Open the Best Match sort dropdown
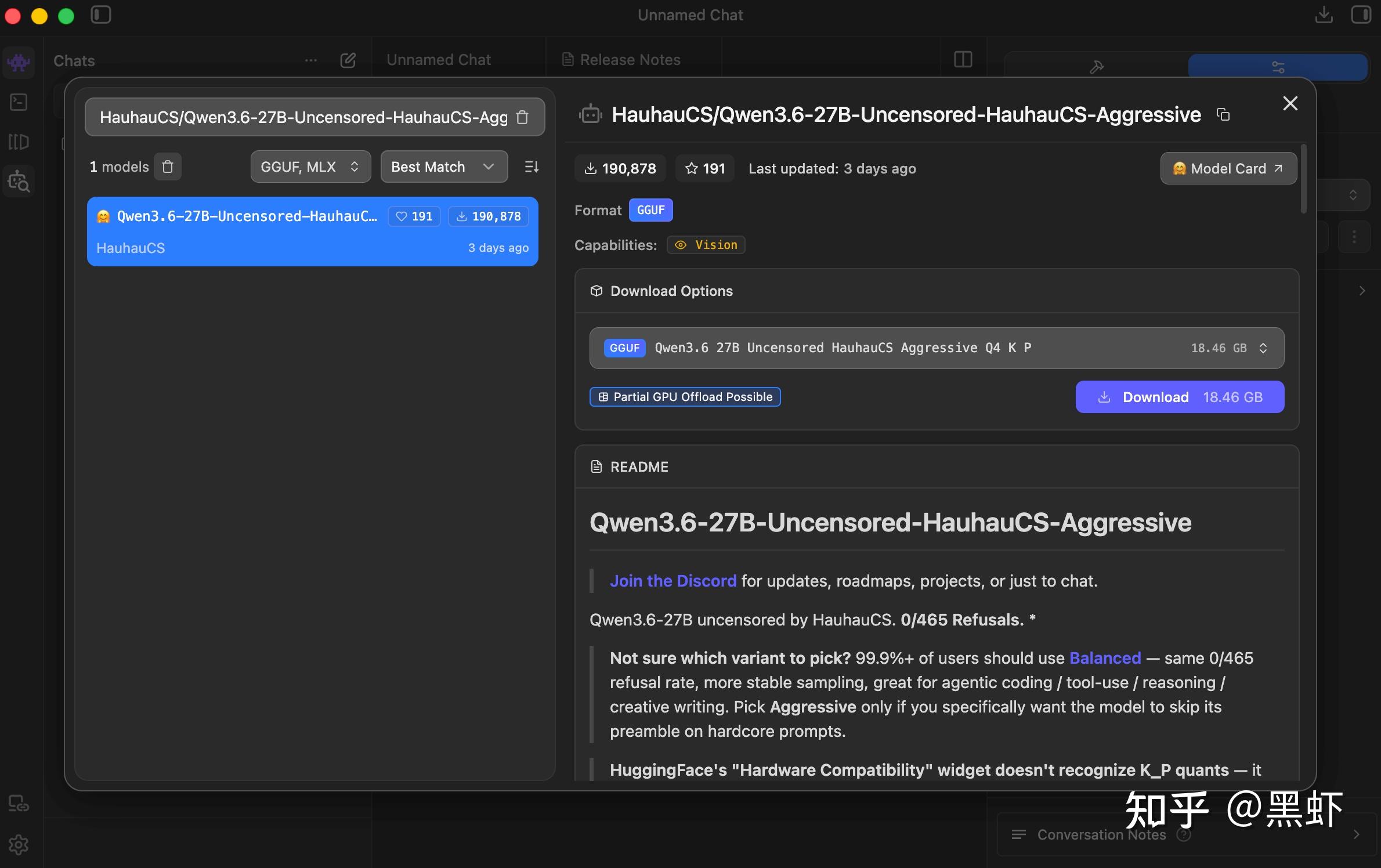 (444, 167)
